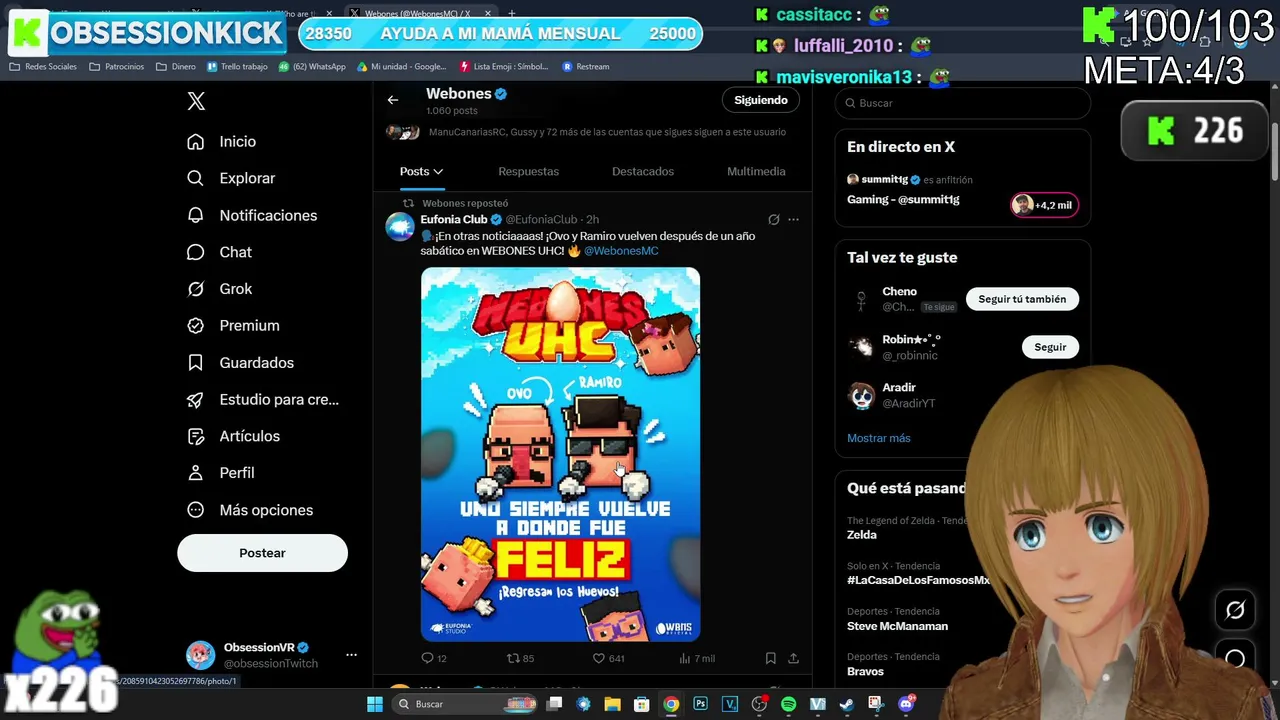Open Grok assistant from the sidebar
This screenshot has width=1280, height=720.
tap(220, 289)
